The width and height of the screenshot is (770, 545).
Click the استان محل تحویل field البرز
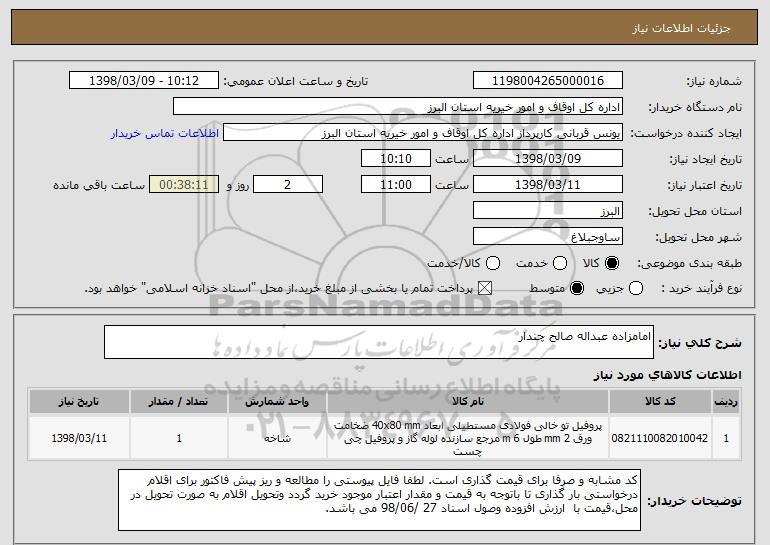(x=548, y=211)
